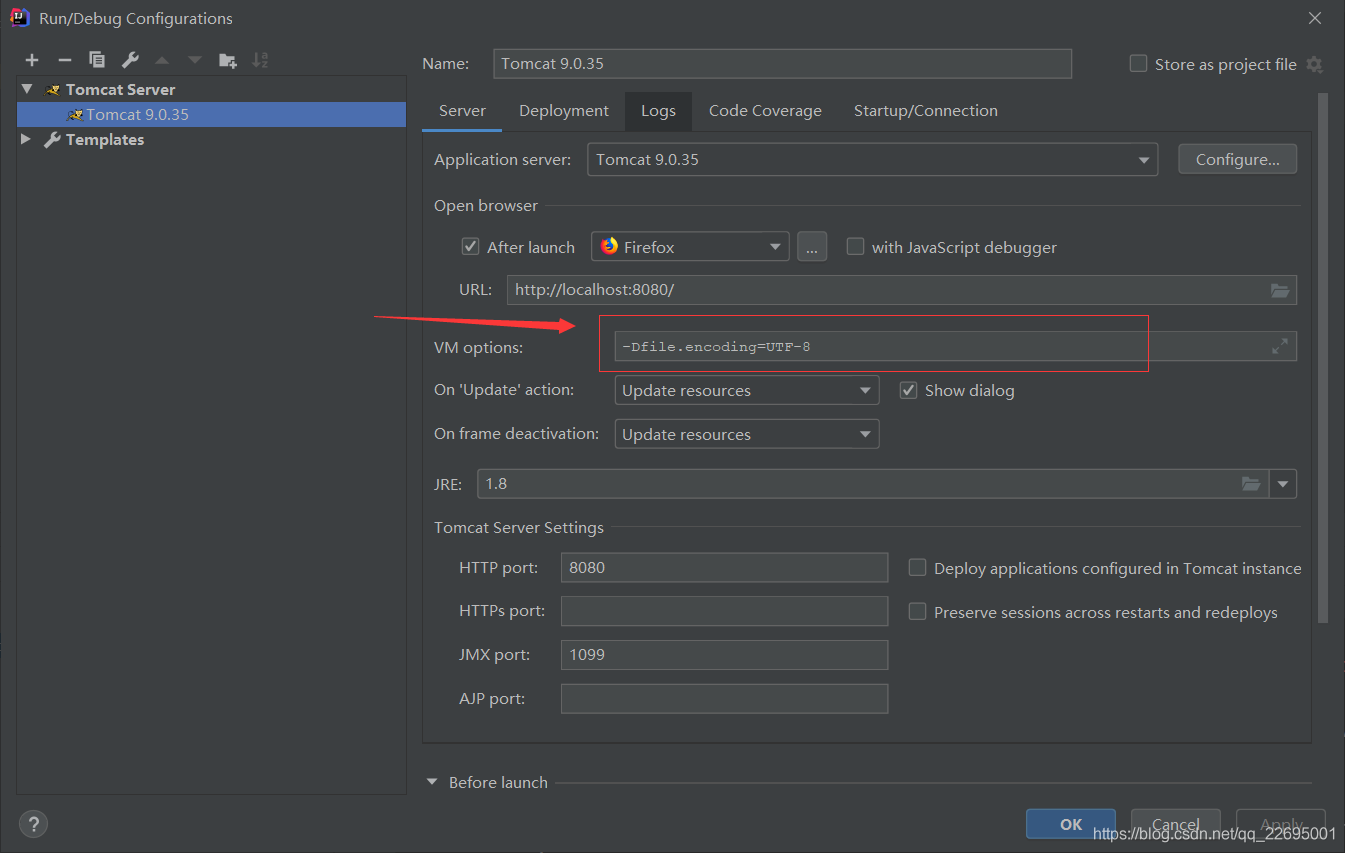Select the Tomcat 9.0.35 configuration
This screenshot has height=853, width=1345.
212,114
